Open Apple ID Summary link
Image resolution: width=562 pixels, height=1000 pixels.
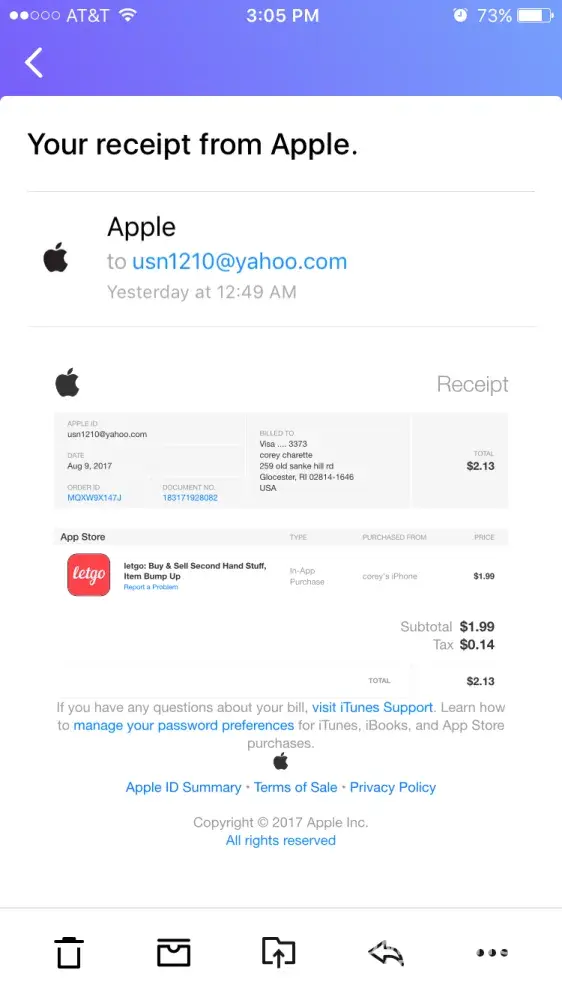pos(183,787)
